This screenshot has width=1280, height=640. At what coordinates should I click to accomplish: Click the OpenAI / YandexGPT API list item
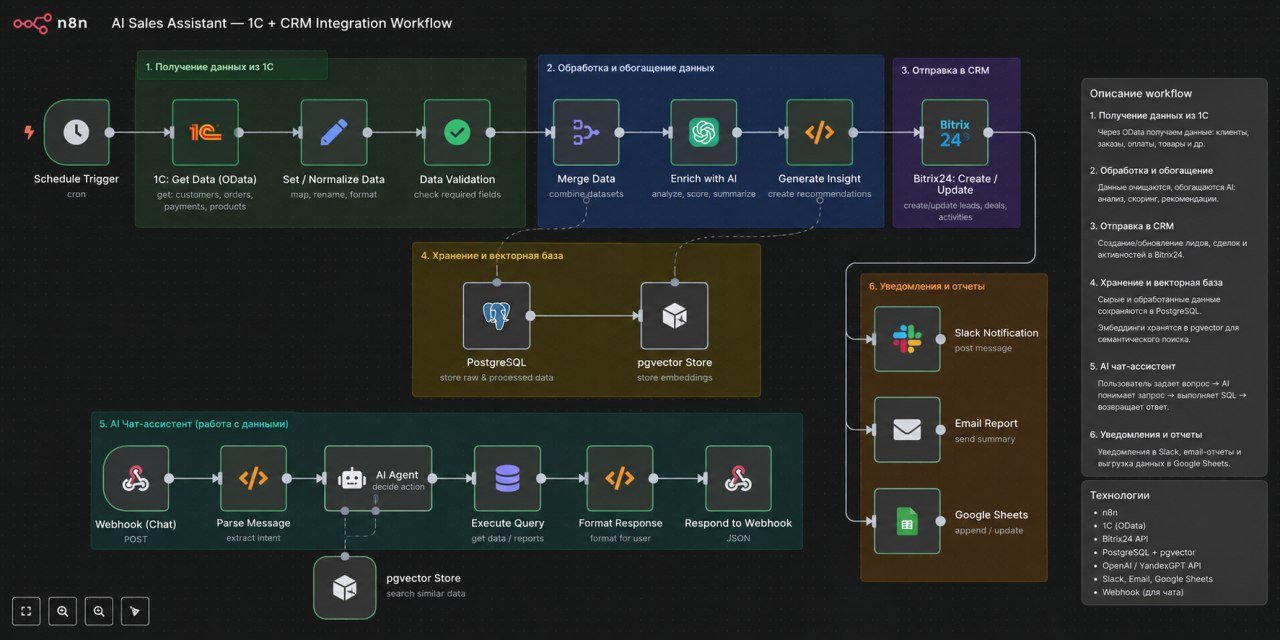coord(1152,565)
